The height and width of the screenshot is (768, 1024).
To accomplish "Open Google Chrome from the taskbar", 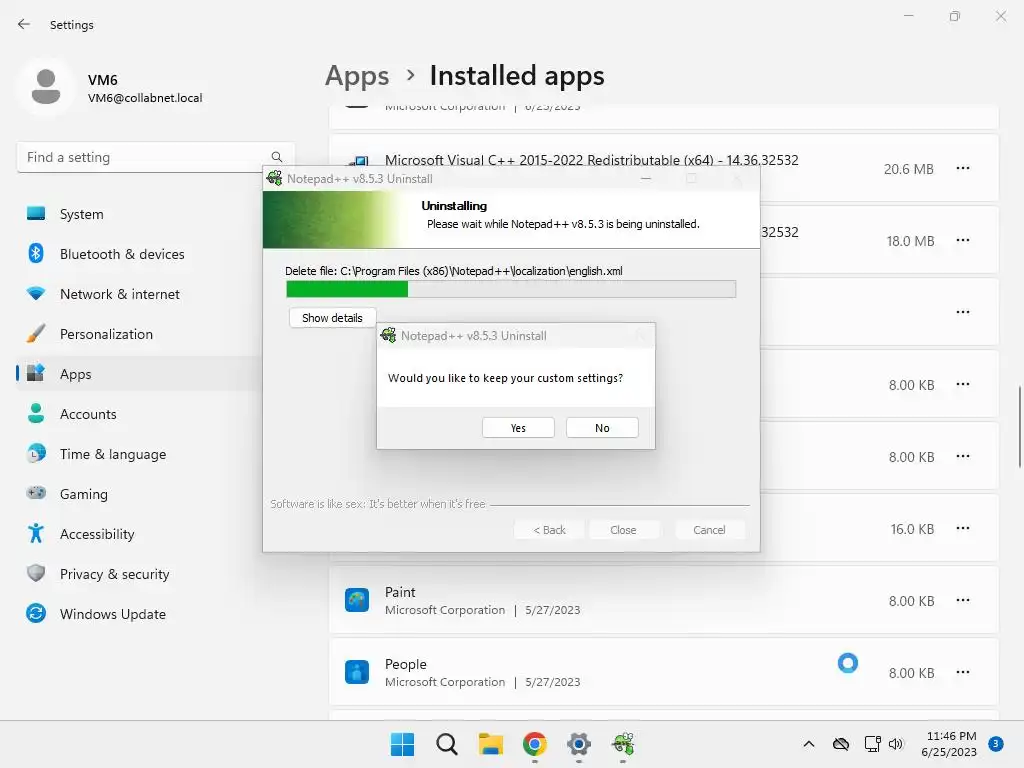I will (x=535, y=744).
